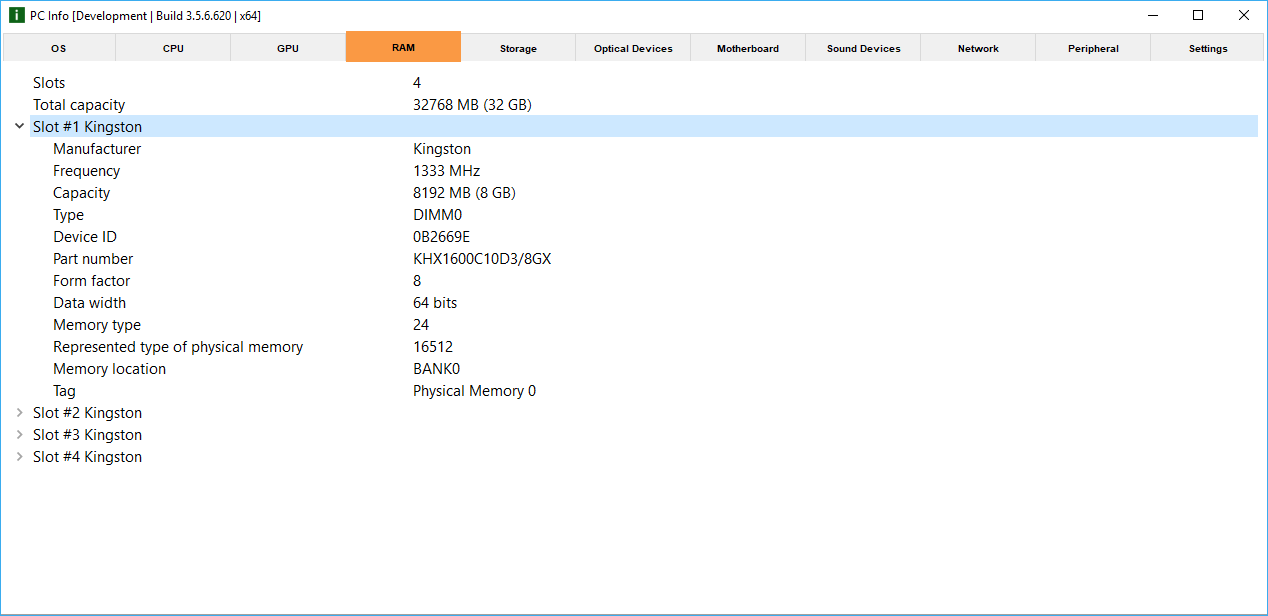Open the OS tab
The height and width of the screenshot is (616, 1268).
tap(59, 48)
